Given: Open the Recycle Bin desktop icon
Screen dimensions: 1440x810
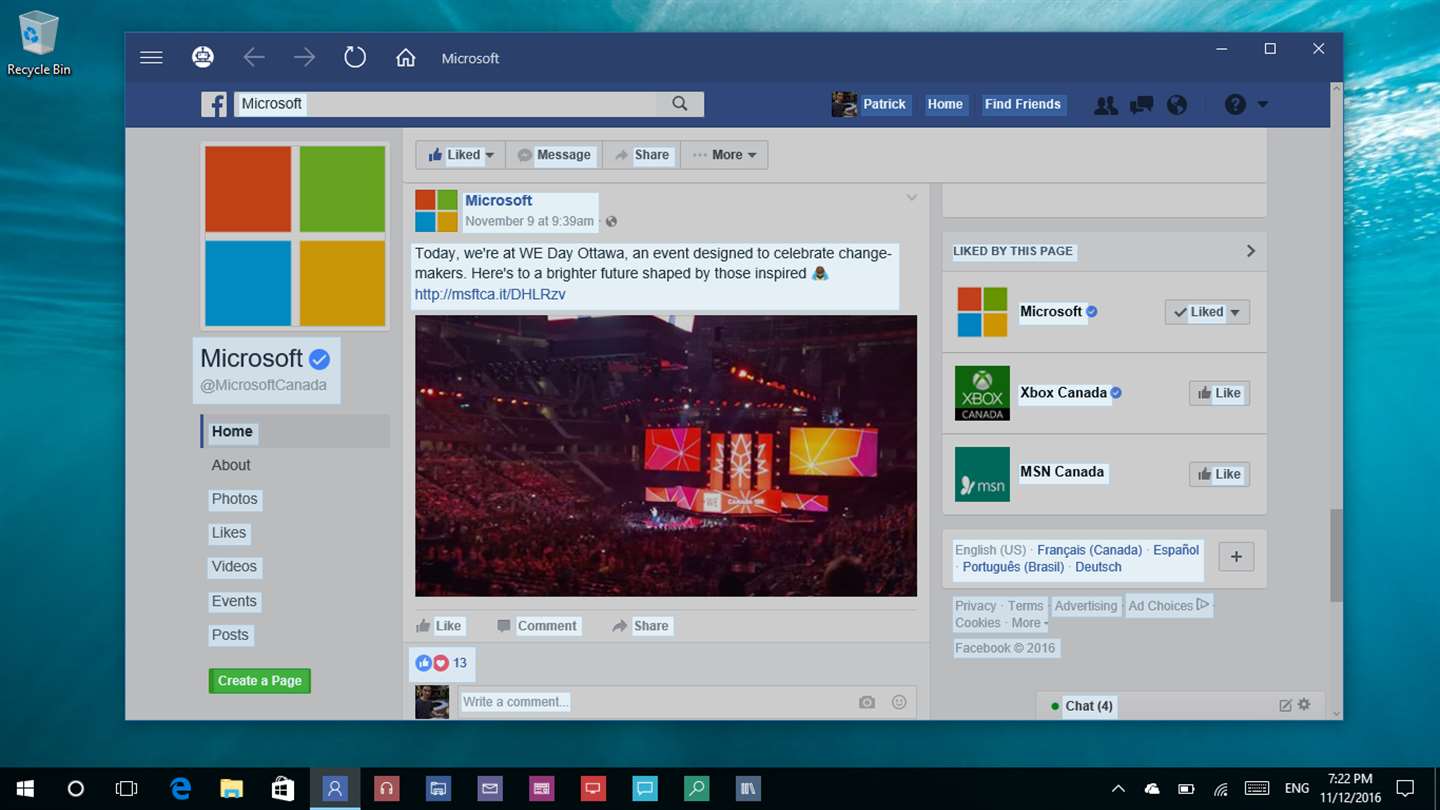Looking at the screenshot, I should 39,44.
